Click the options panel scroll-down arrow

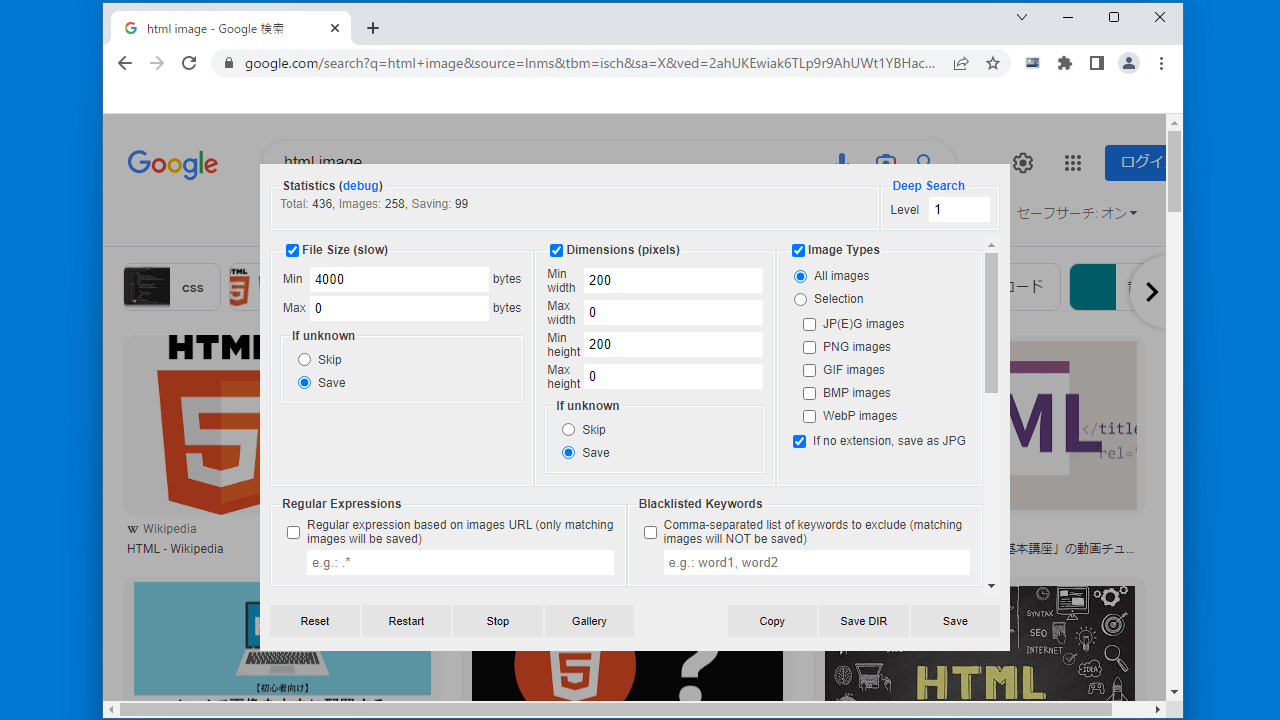coord(991,586)
